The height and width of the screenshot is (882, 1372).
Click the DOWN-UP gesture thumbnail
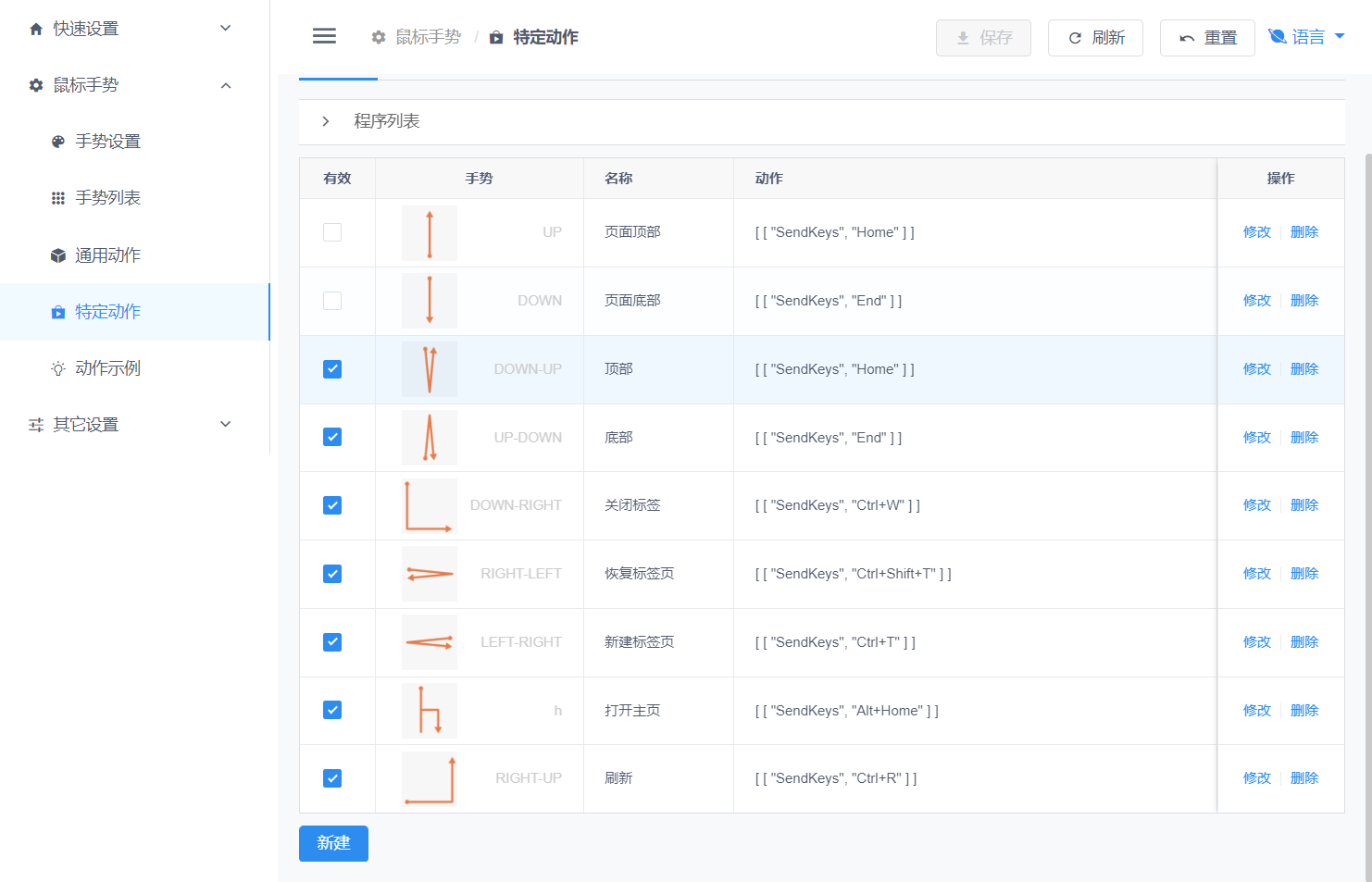pyautogui.click(x=430, y=369)
